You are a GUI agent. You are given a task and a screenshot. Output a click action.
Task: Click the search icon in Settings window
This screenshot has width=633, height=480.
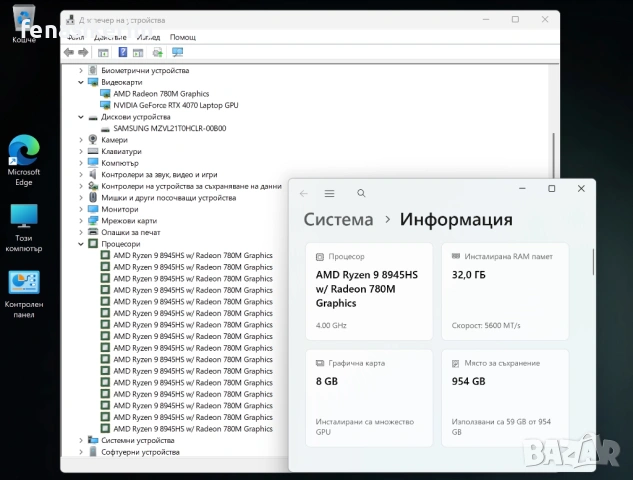[361, 193]
